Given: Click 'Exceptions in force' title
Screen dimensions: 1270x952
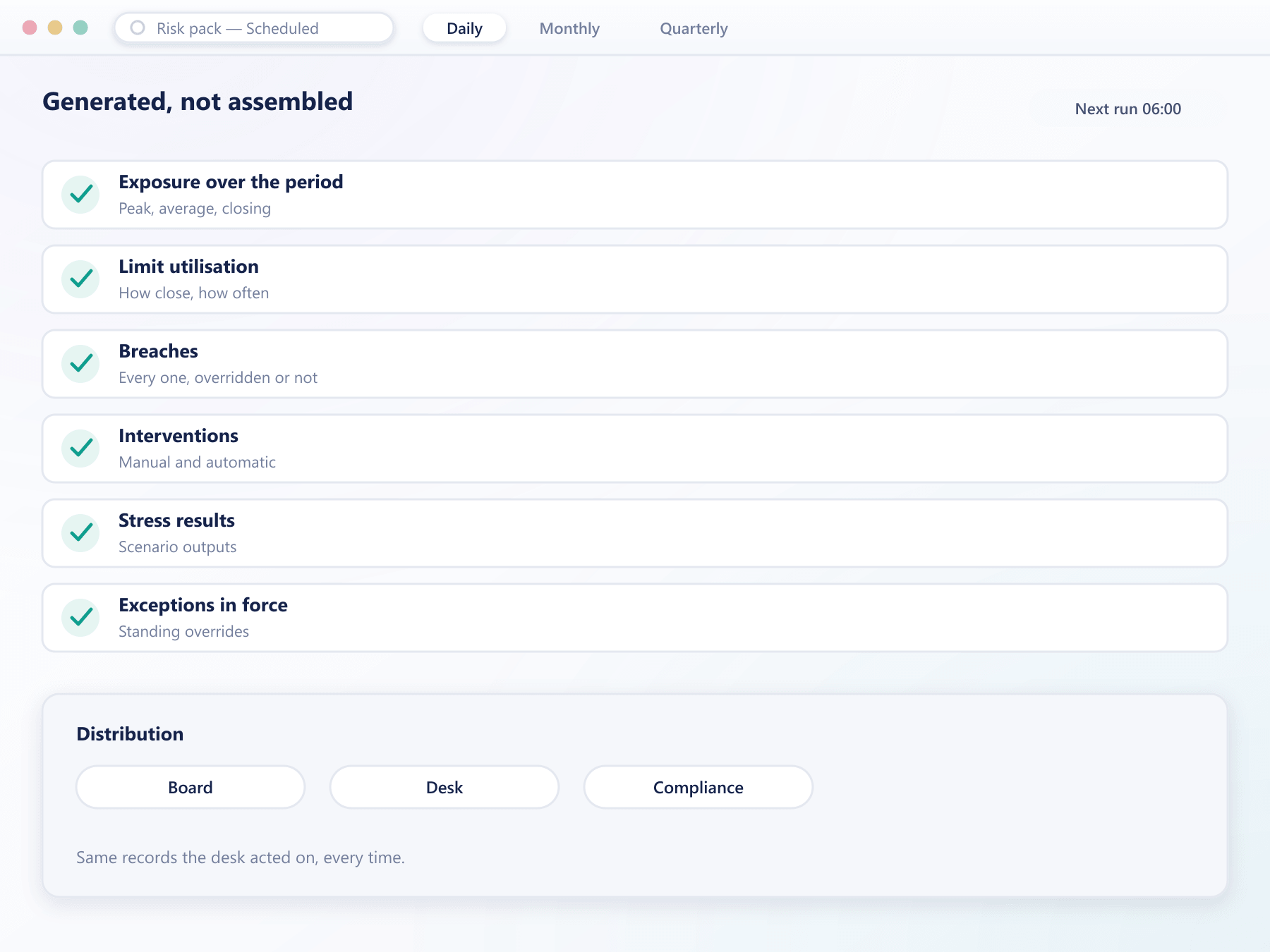Looking at the screenshot, I should click(x=203, y=605).
